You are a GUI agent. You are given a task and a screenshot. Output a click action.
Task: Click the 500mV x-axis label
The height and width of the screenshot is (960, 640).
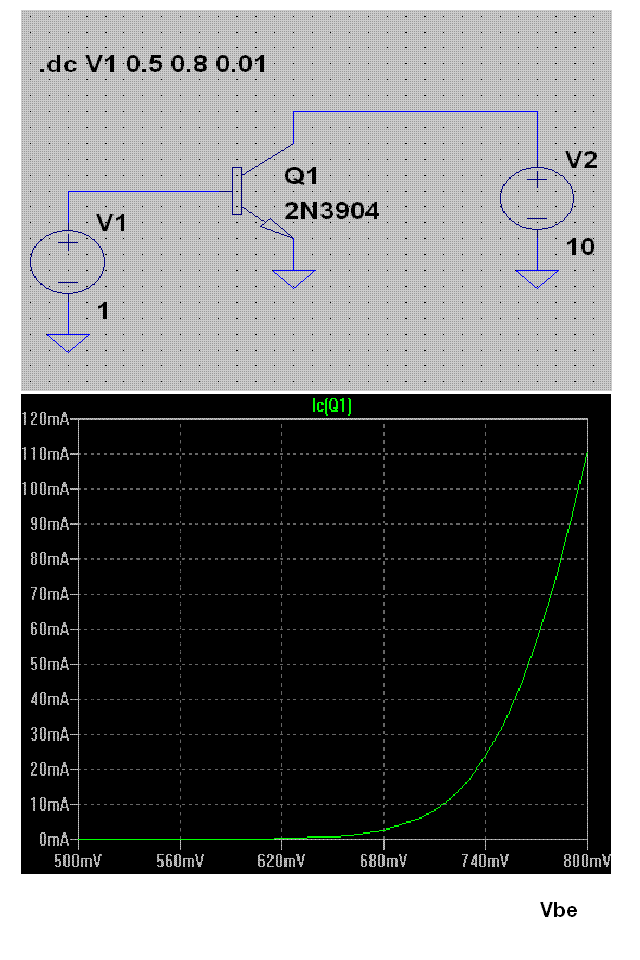pyautogui.click(x=77, y=861)
